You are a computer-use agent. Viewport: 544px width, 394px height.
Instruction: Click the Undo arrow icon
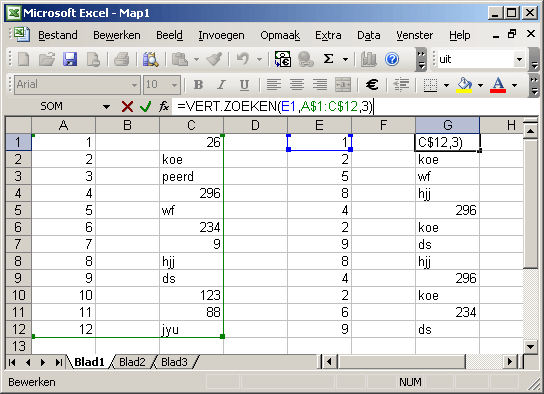[243, 59]
